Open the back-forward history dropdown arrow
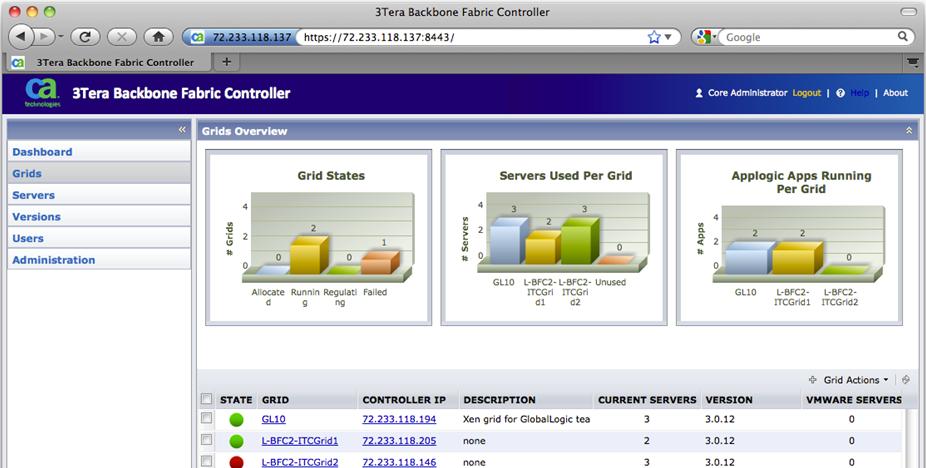 coord(61,37)
